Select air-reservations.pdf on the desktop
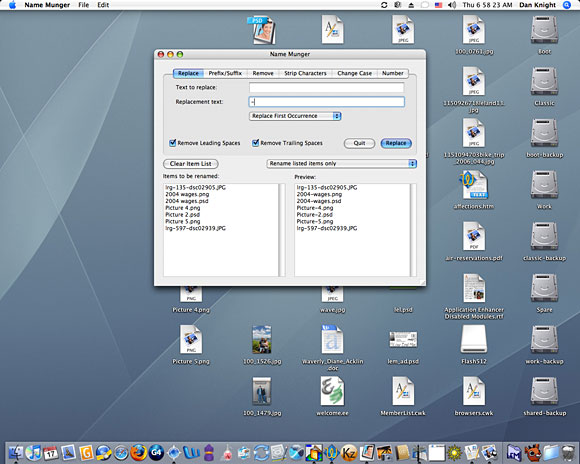Viewport: 580px width, 464px height. [474, 236]
